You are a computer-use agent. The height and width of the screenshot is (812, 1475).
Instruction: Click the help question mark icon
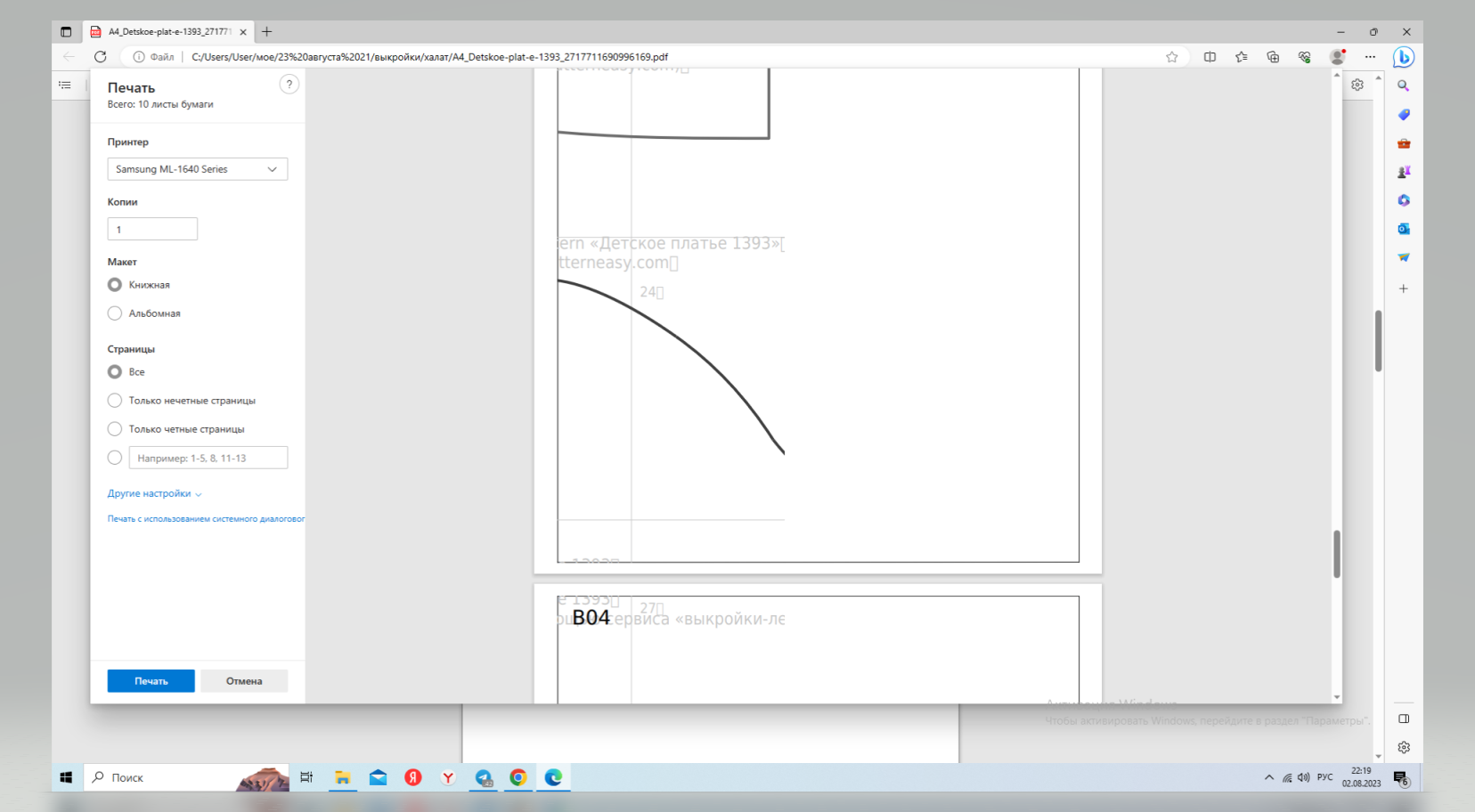(x=289, y=85)
